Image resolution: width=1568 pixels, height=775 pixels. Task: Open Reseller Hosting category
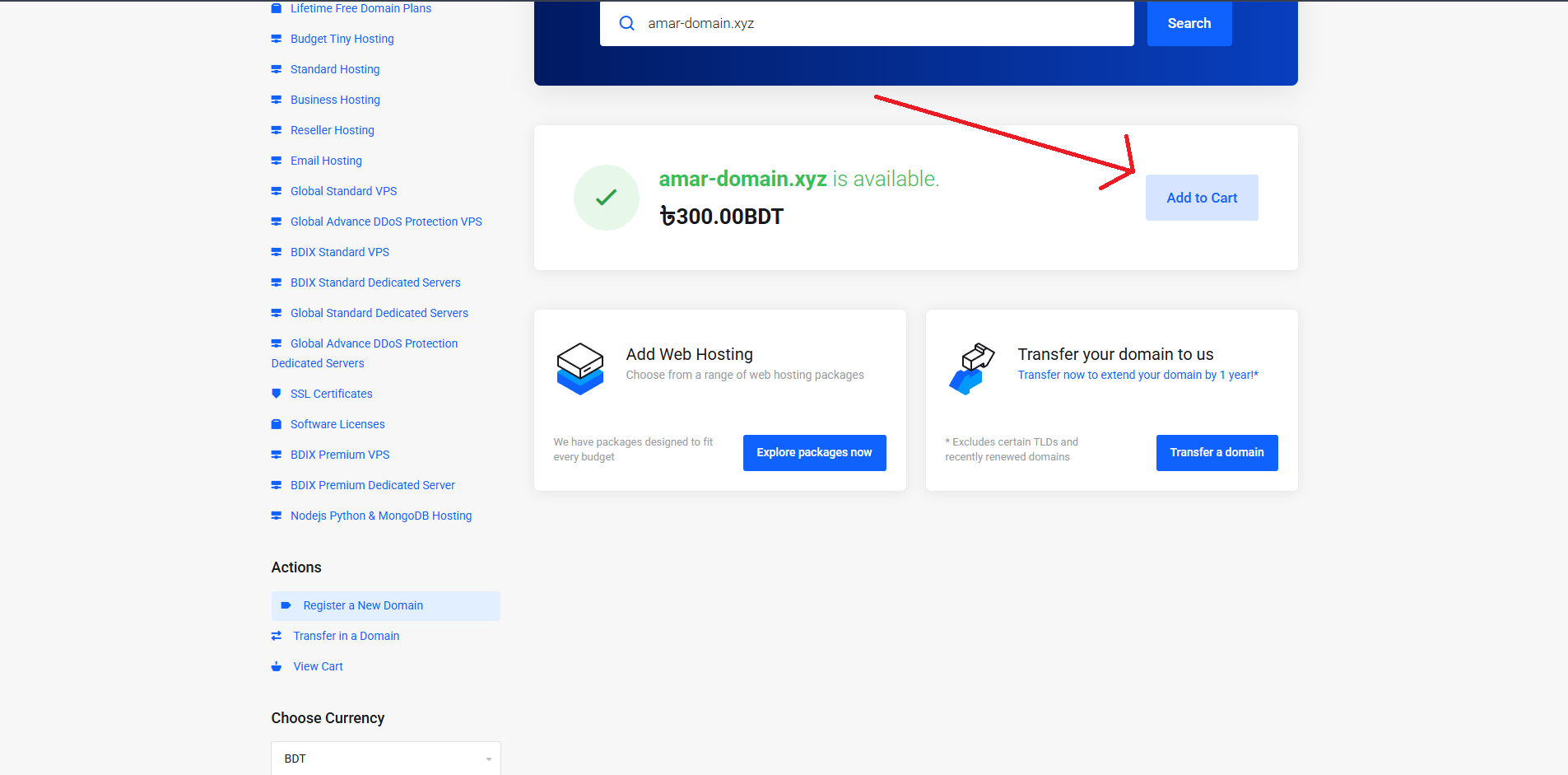point(332,130)
